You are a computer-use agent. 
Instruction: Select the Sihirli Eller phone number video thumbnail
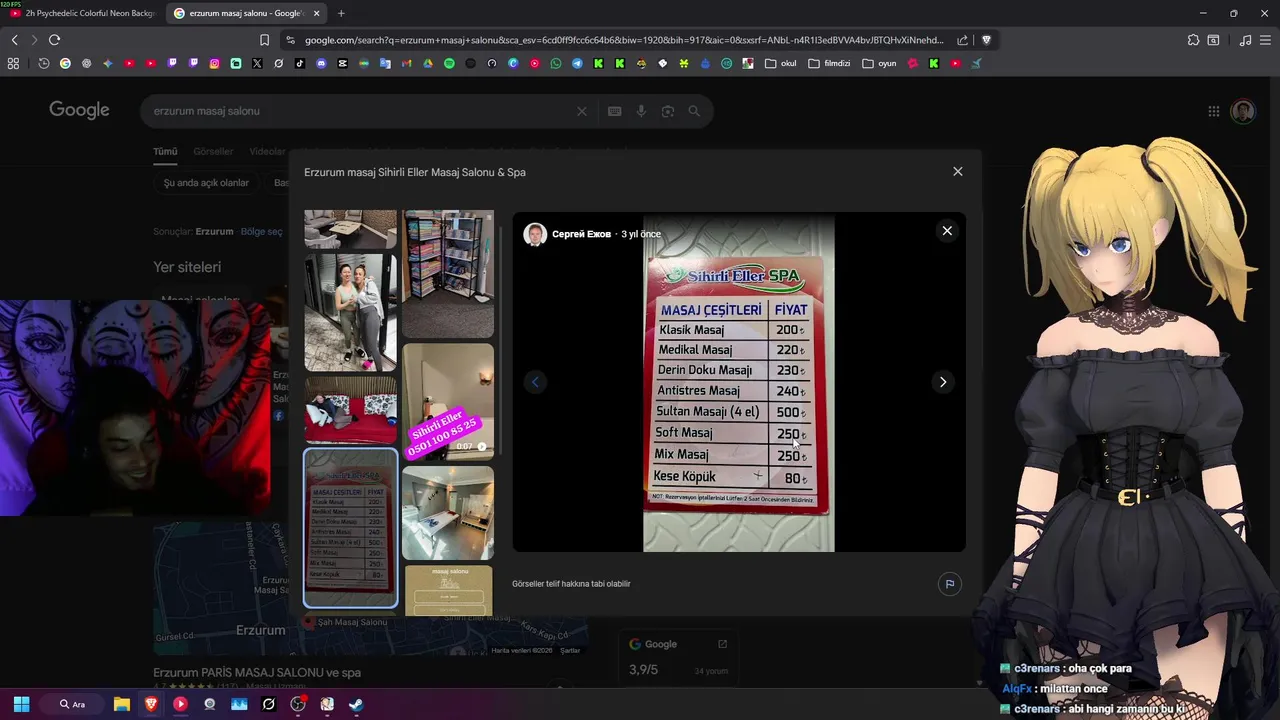[448, 402]
